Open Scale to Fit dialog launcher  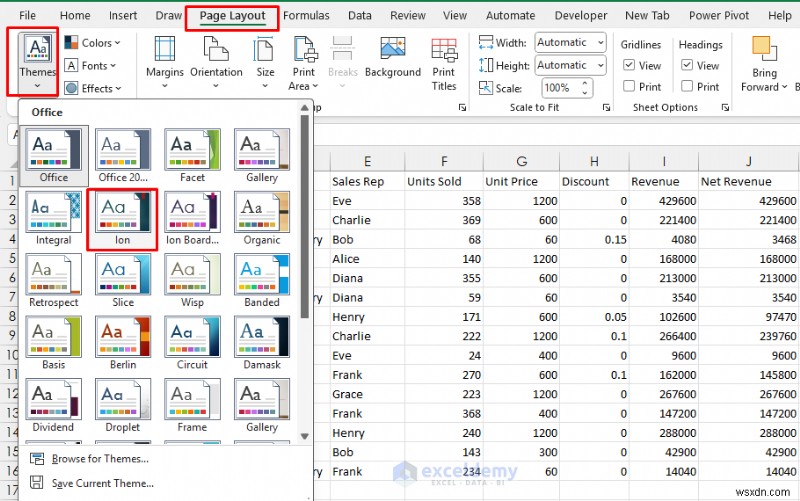click(x=606, y=107)
